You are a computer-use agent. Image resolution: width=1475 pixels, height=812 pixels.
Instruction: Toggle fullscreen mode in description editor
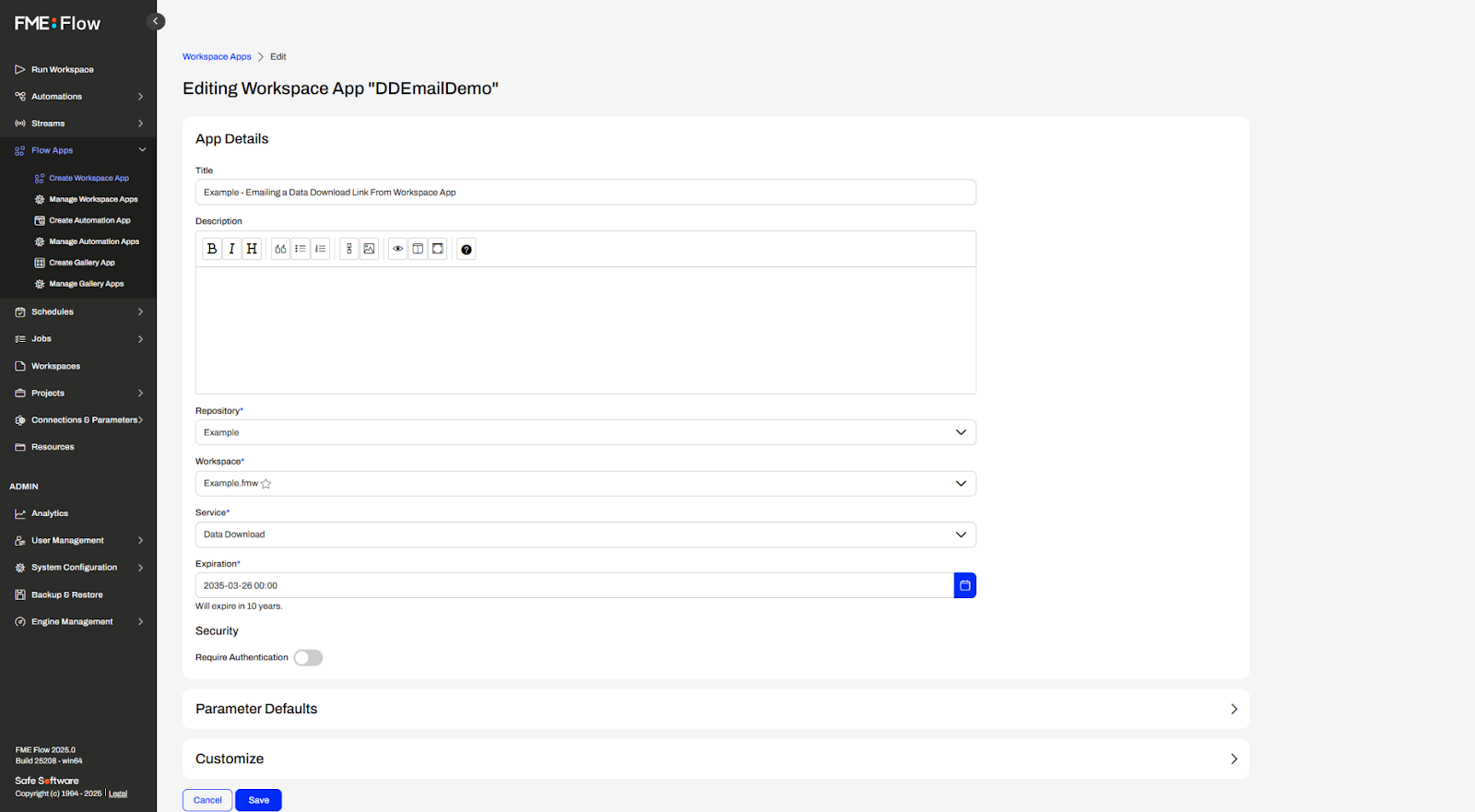[x=438, y=249]
